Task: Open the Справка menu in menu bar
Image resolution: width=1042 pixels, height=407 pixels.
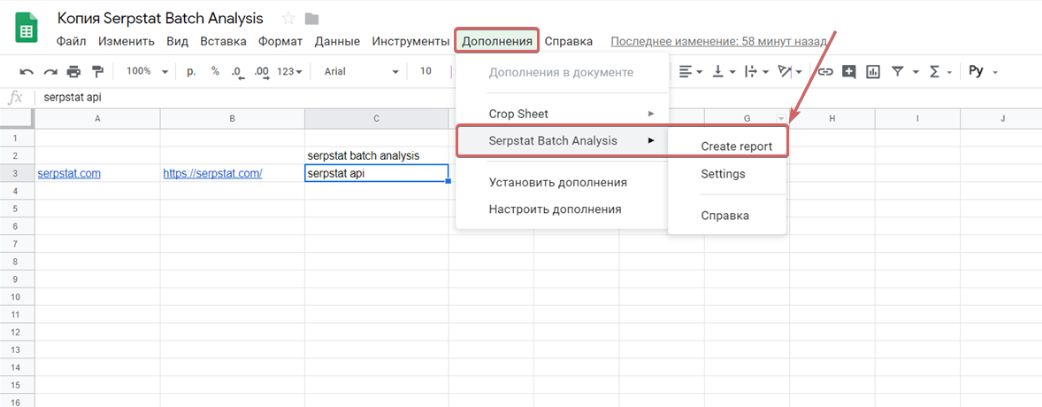Action: tap(569, 41)
